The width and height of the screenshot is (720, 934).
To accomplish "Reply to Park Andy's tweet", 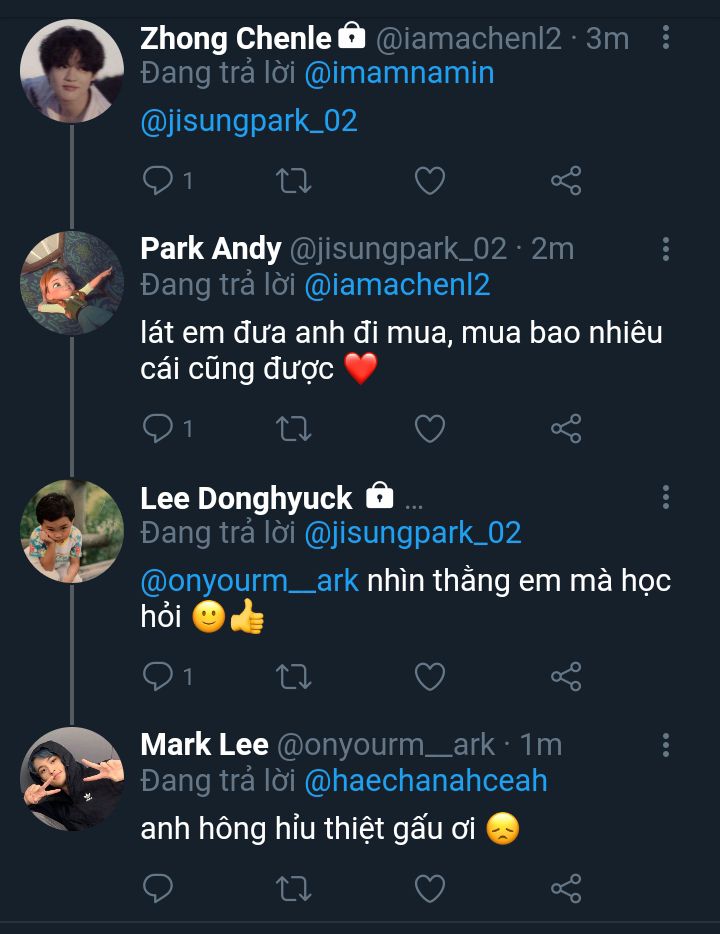I will coord(159,429).
